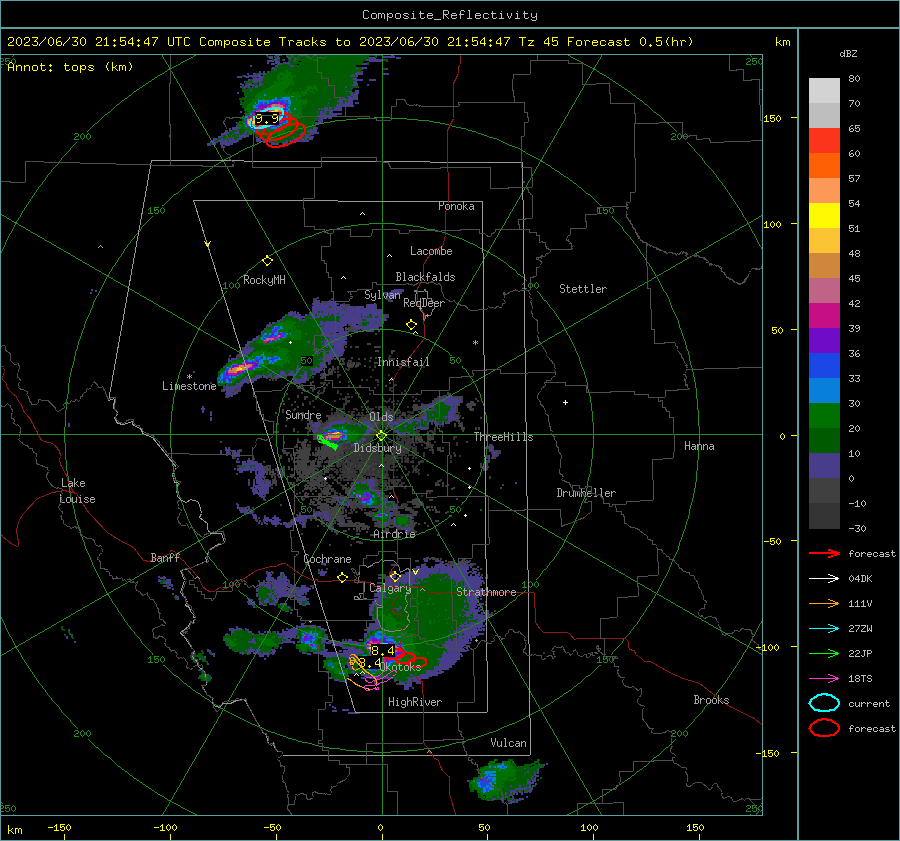
Task: Click the orange 111V arrow legend icon
Action: tap(824, 603)
